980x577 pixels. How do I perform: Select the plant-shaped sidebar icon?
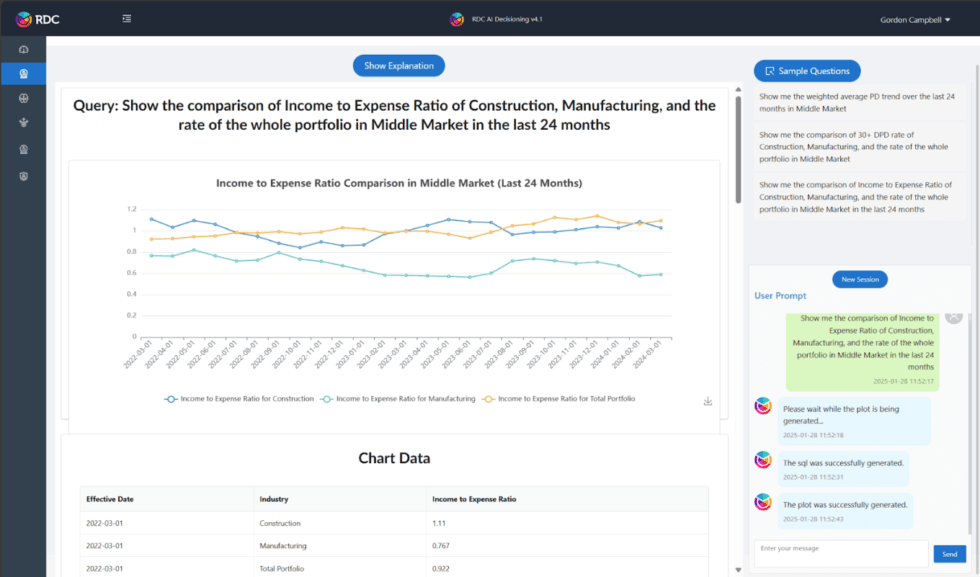click(23, 122)
